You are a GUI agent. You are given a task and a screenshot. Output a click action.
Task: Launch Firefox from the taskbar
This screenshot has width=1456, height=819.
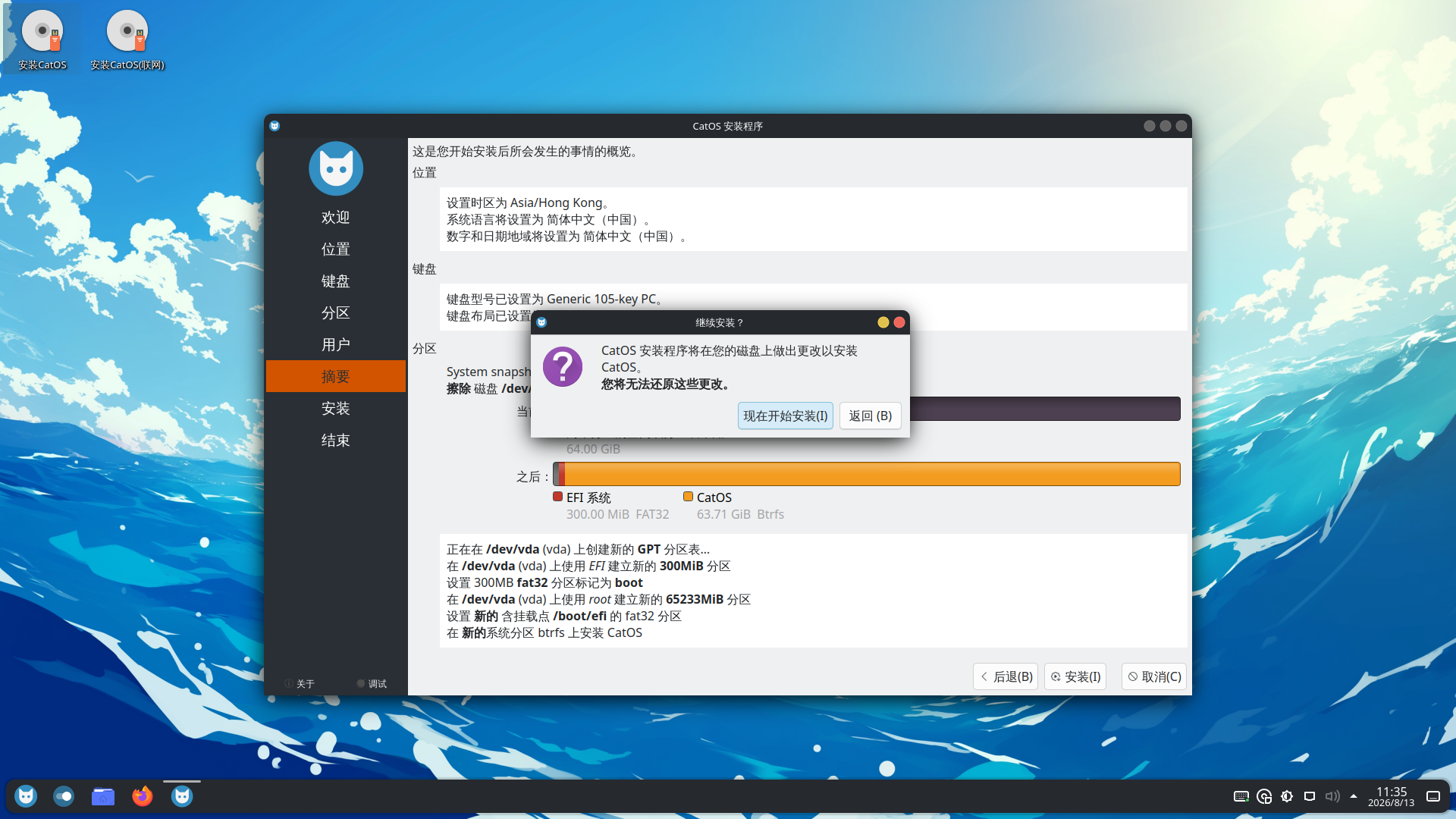143,796
